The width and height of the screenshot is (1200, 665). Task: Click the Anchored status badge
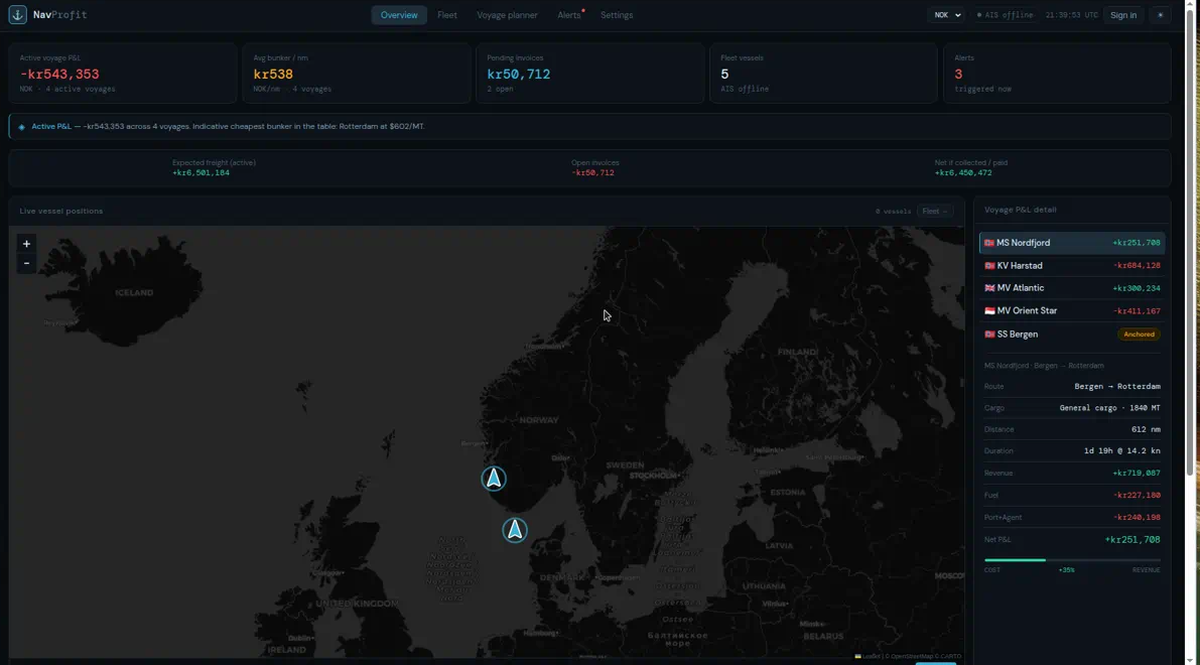tap(1139, 334)
